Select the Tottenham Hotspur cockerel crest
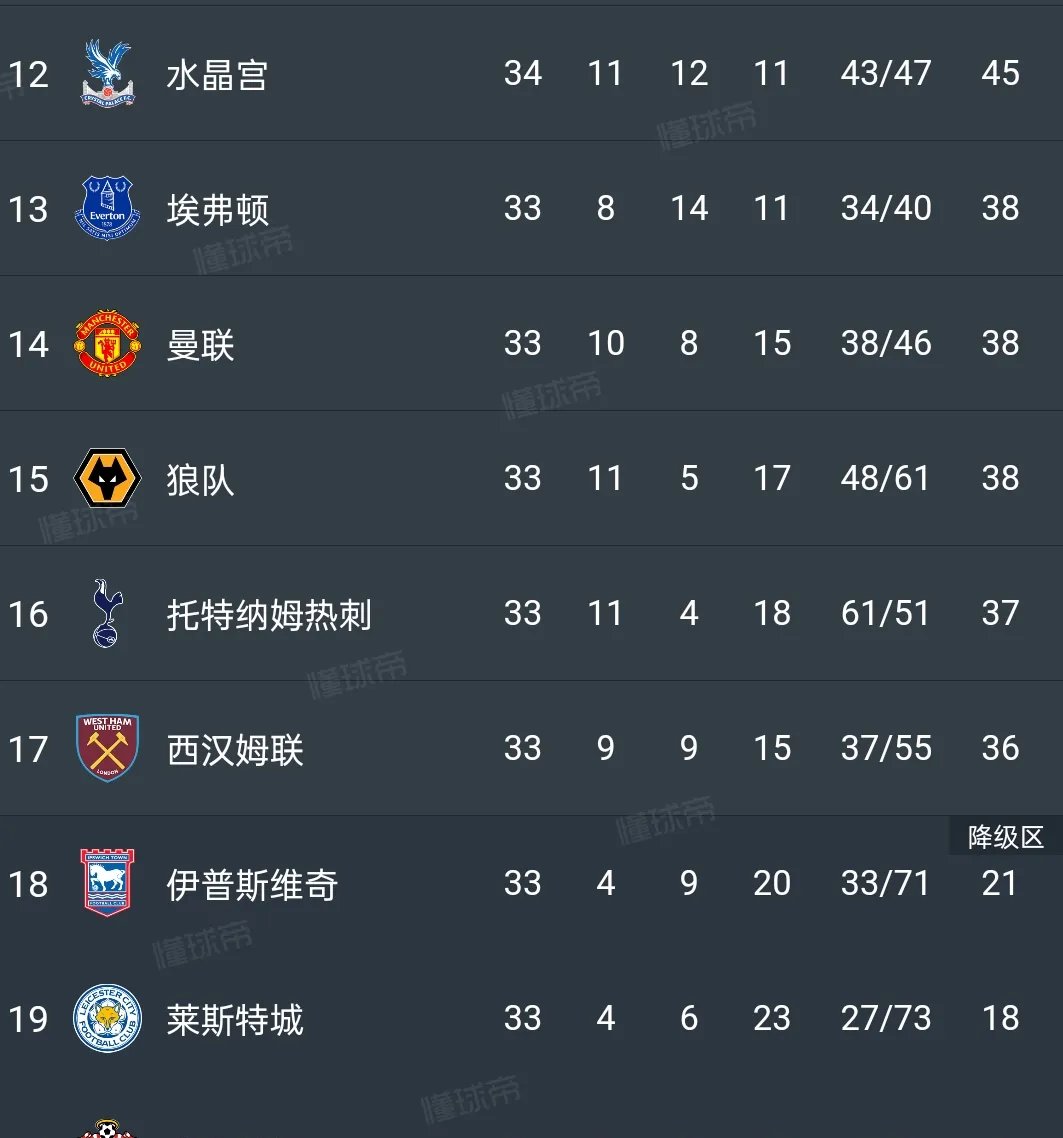 (105, 613)
